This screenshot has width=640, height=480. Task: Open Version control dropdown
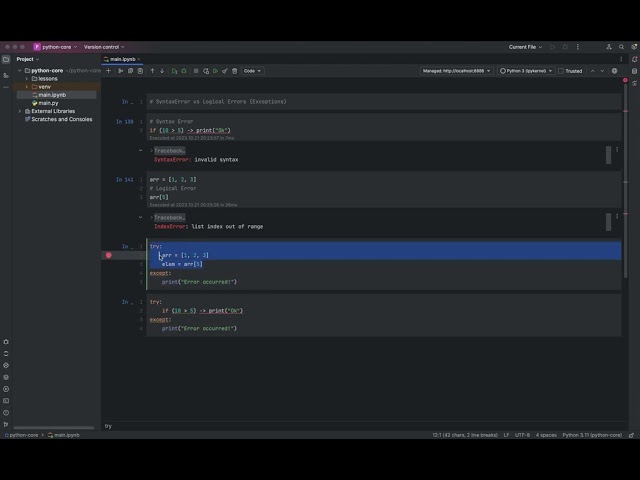104,47
